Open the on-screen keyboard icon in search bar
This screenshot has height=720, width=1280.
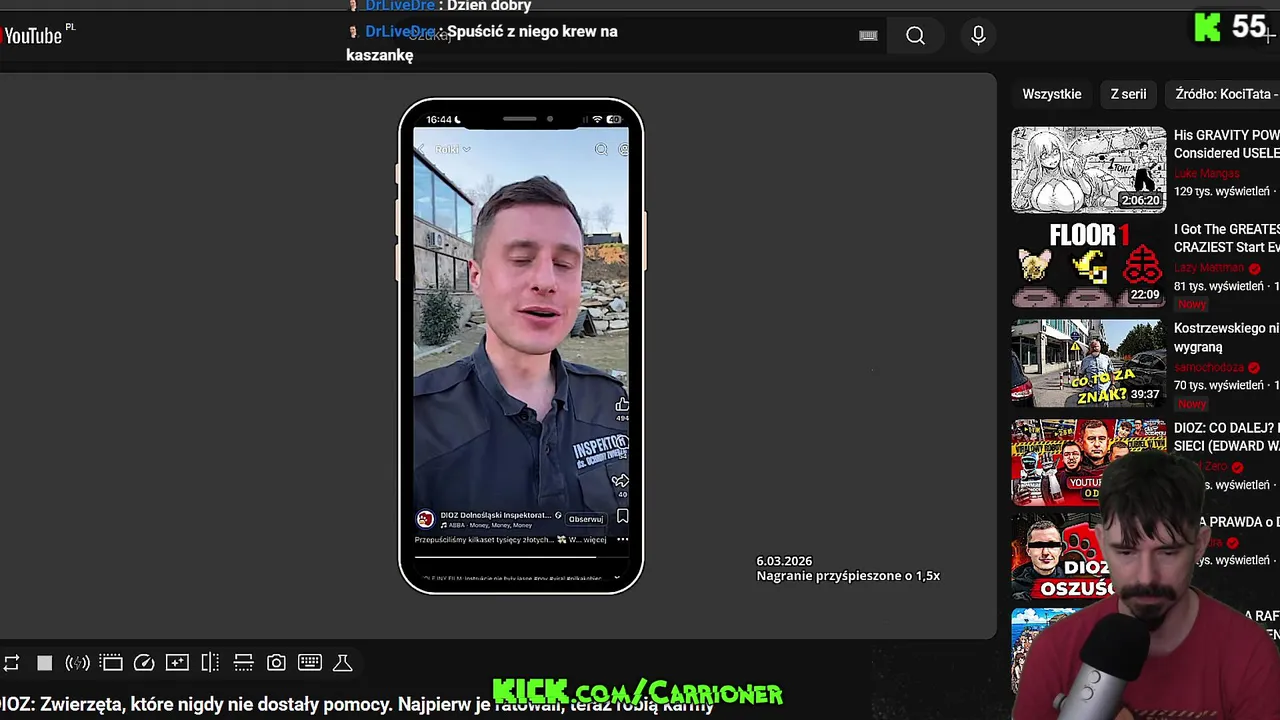868,36
